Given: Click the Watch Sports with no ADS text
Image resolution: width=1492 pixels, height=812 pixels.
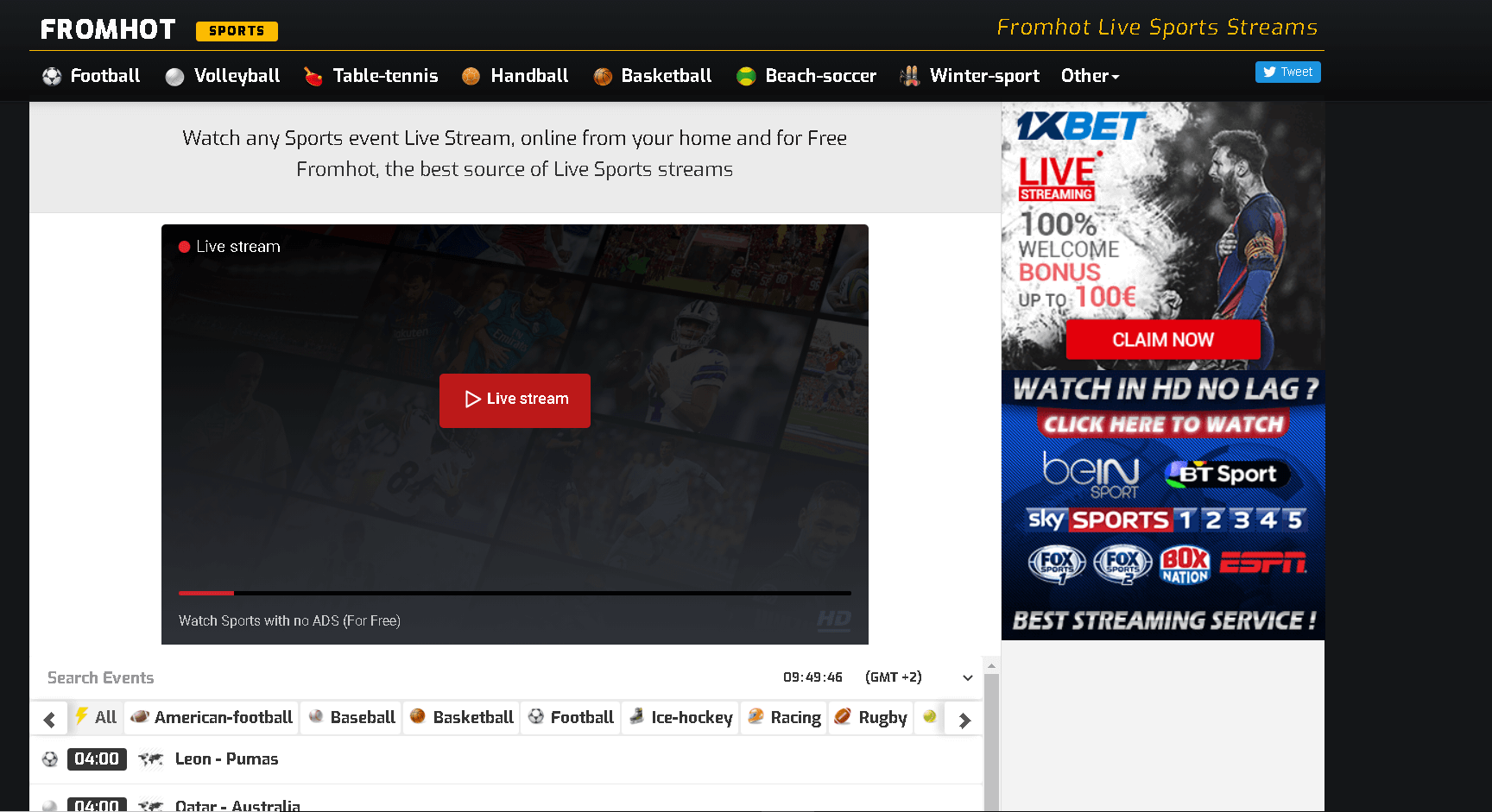Looking at the screenshot, I should pyautogui.click(x=289, y=620).
